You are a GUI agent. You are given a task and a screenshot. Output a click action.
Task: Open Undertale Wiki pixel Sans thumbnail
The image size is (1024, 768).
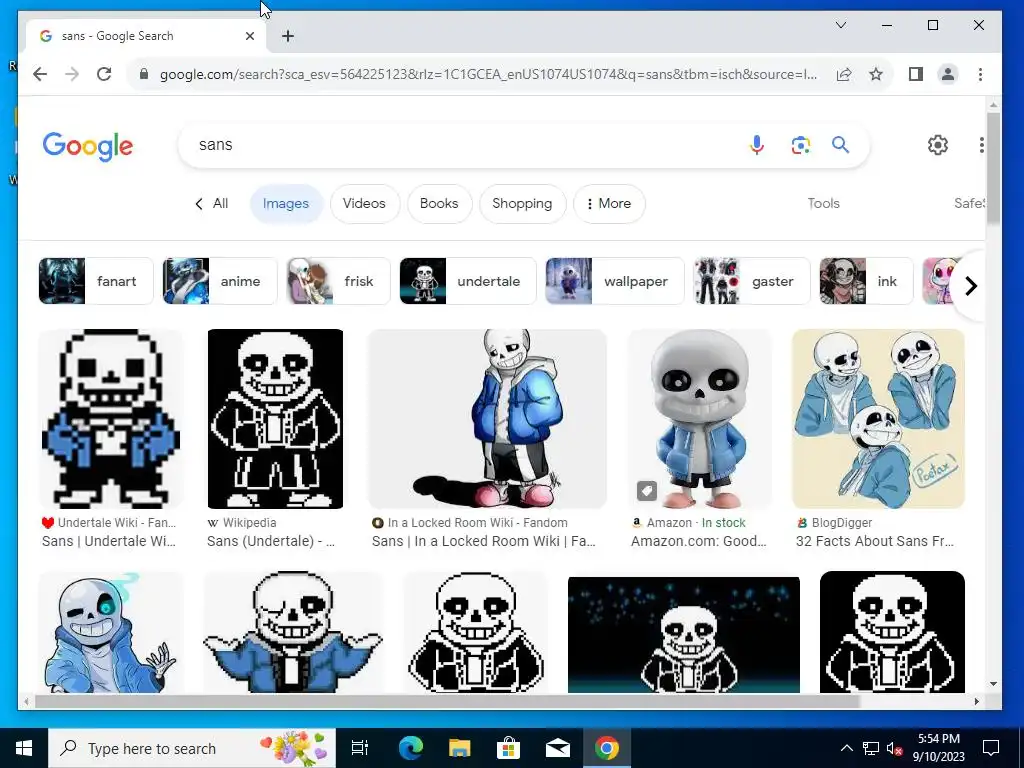(110, 419)
